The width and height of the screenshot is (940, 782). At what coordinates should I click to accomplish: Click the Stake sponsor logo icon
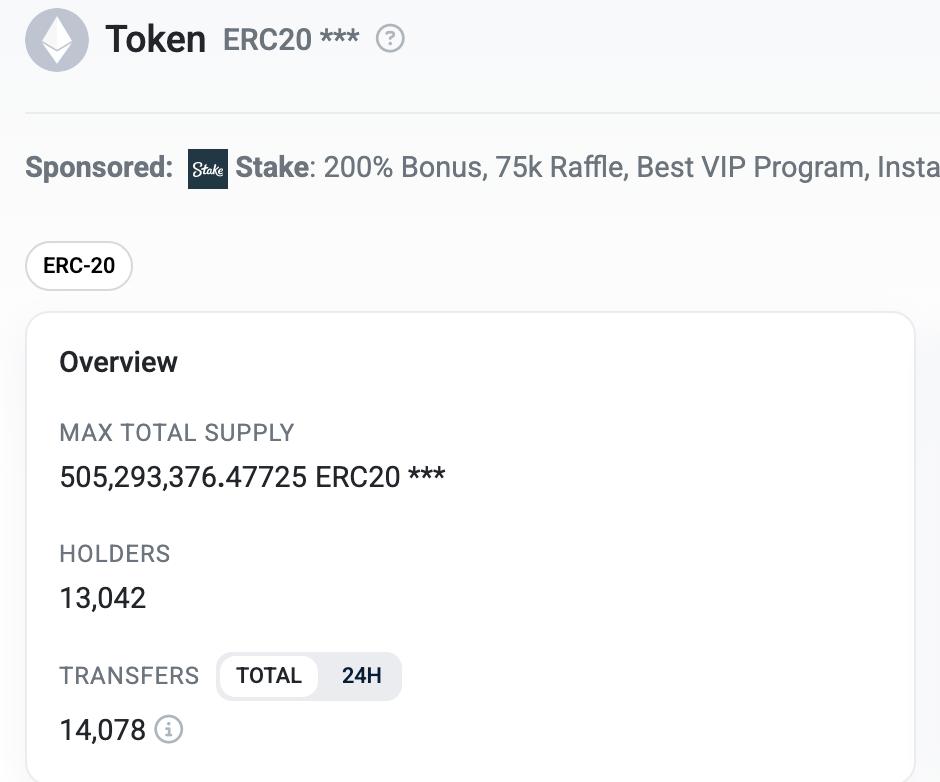[208, 169]
